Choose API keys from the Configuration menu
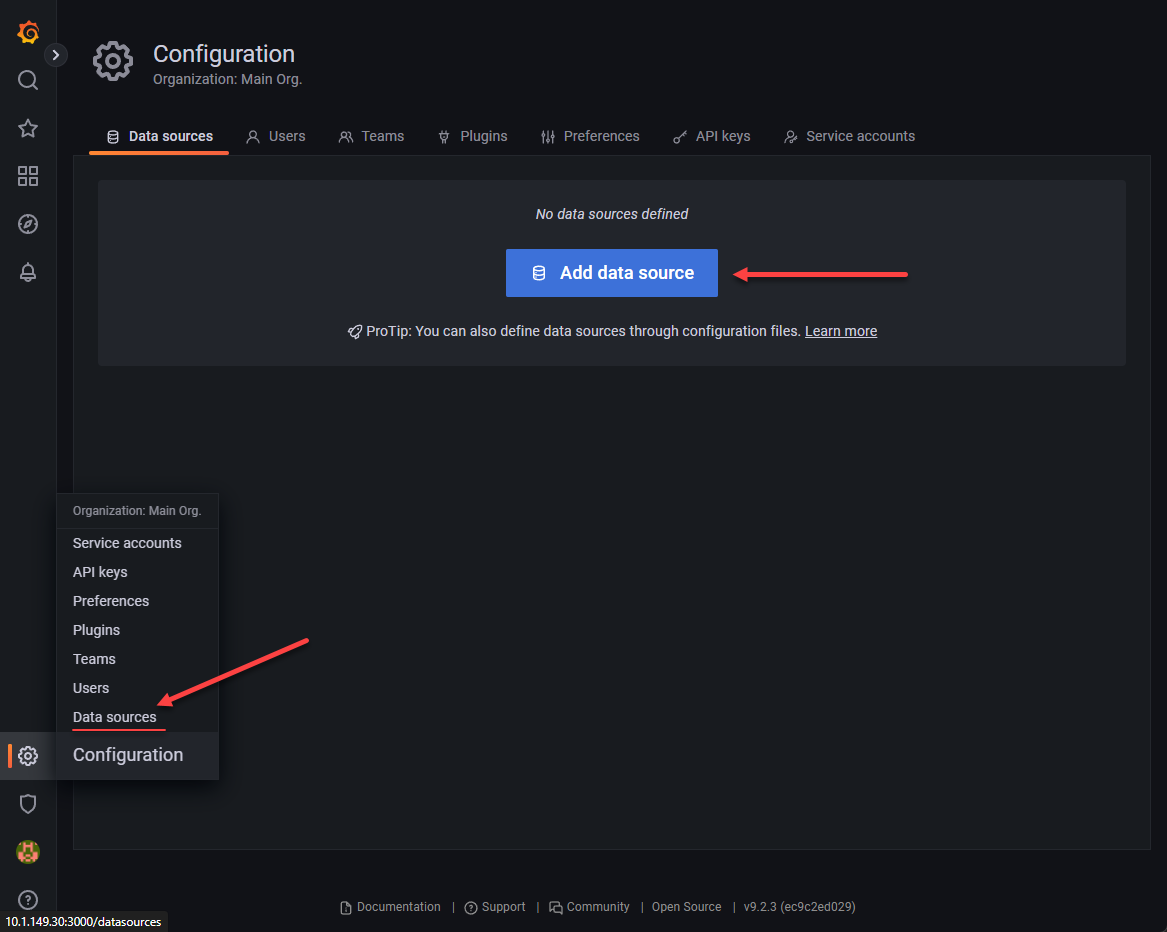 100,572
